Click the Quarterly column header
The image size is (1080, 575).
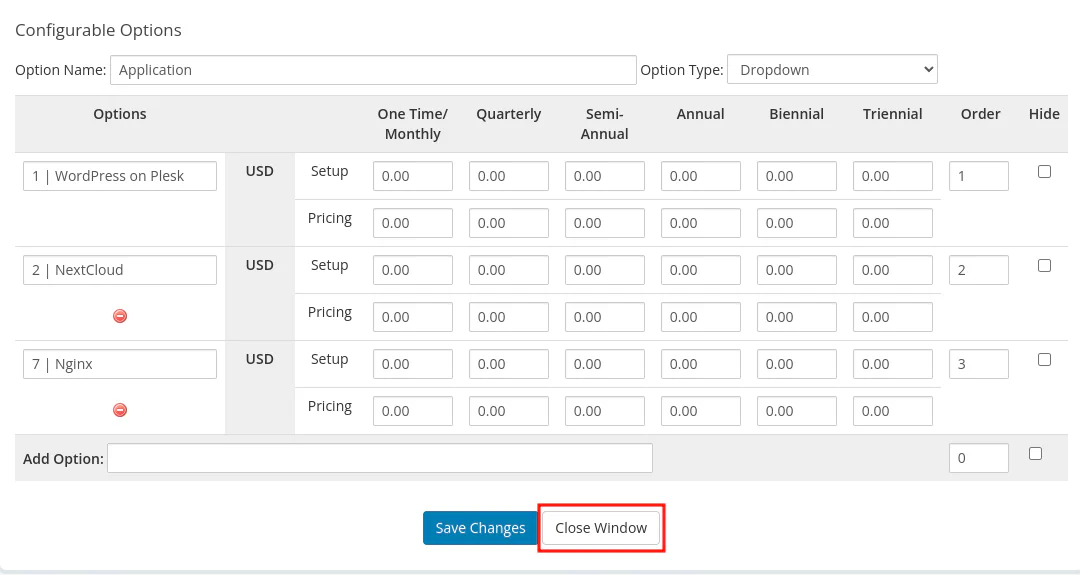pyautogui.click(x=509, y=114)
